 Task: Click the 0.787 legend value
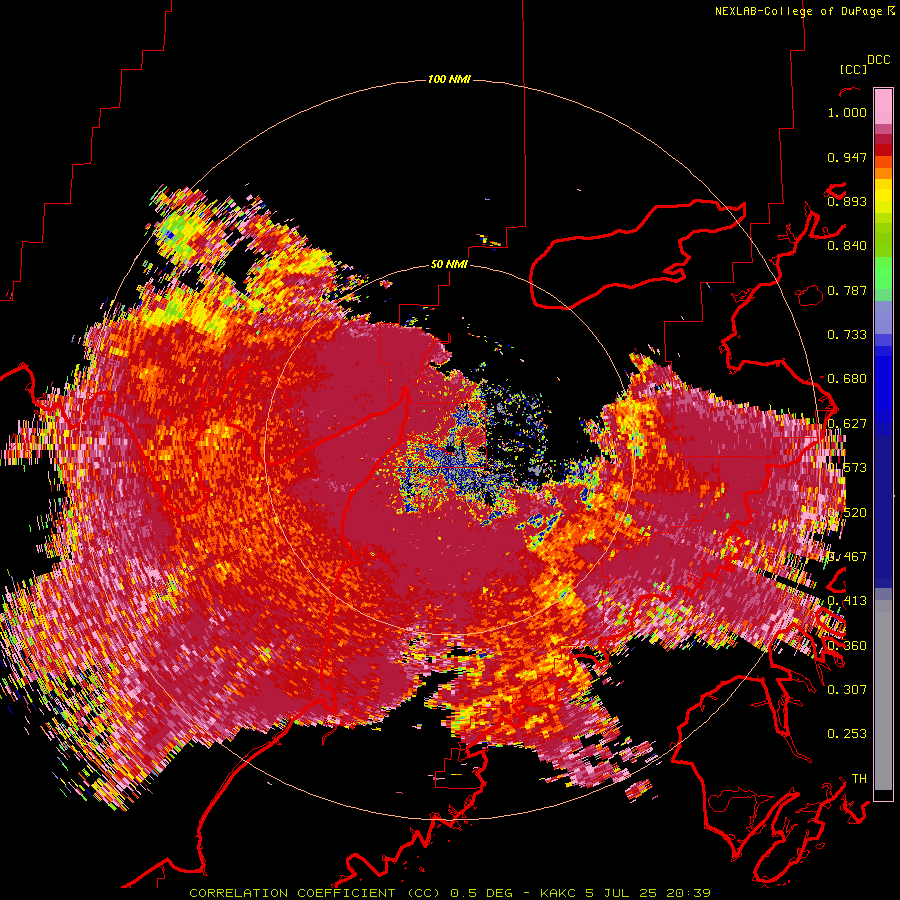(x=847, y=290)
